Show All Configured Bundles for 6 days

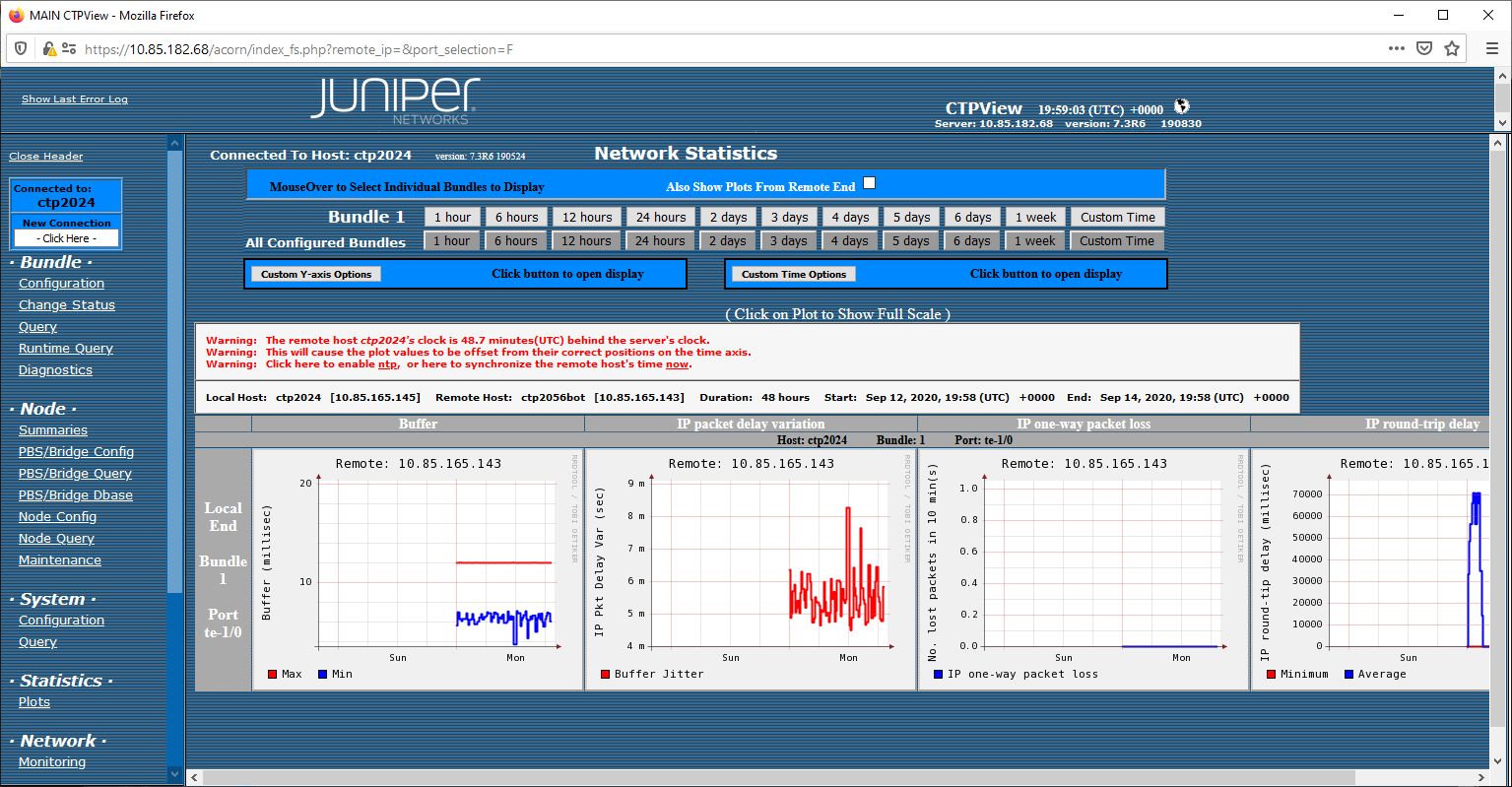coord(971,241)
